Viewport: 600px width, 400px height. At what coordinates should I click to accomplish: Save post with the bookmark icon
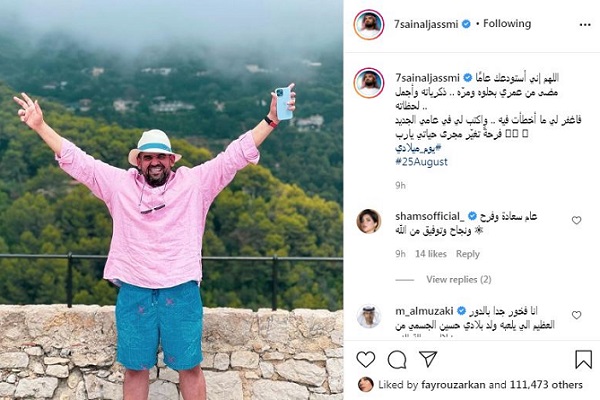click(x=583, y=359)
